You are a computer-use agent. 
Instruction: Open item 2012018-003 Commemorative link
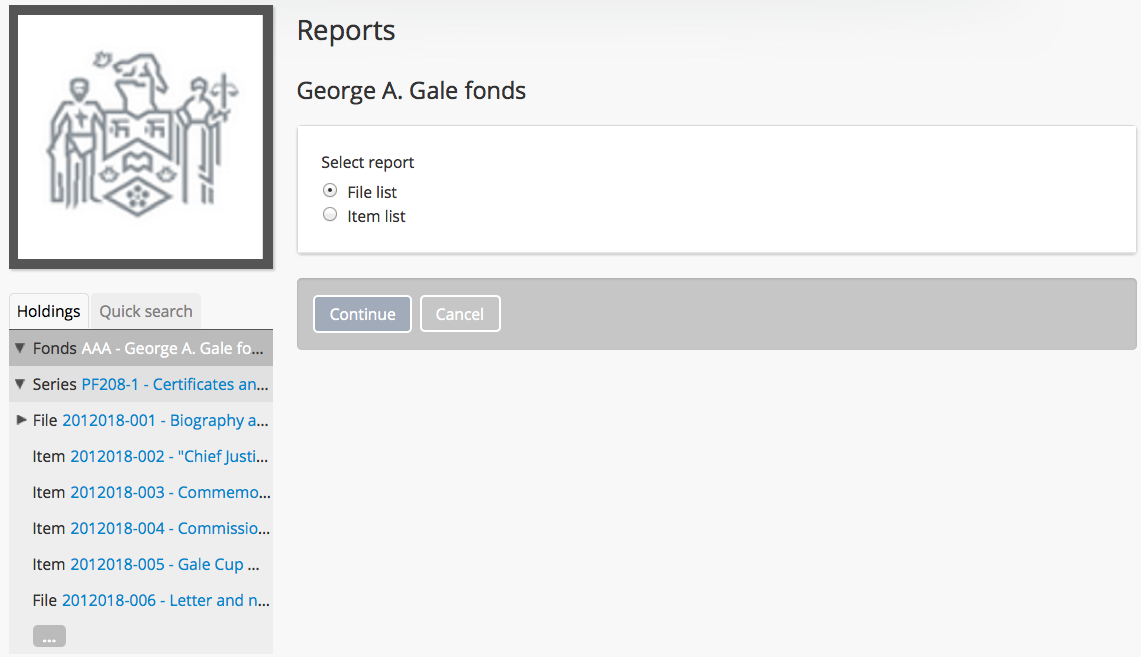pyautogui.click(x=169, y=492)
